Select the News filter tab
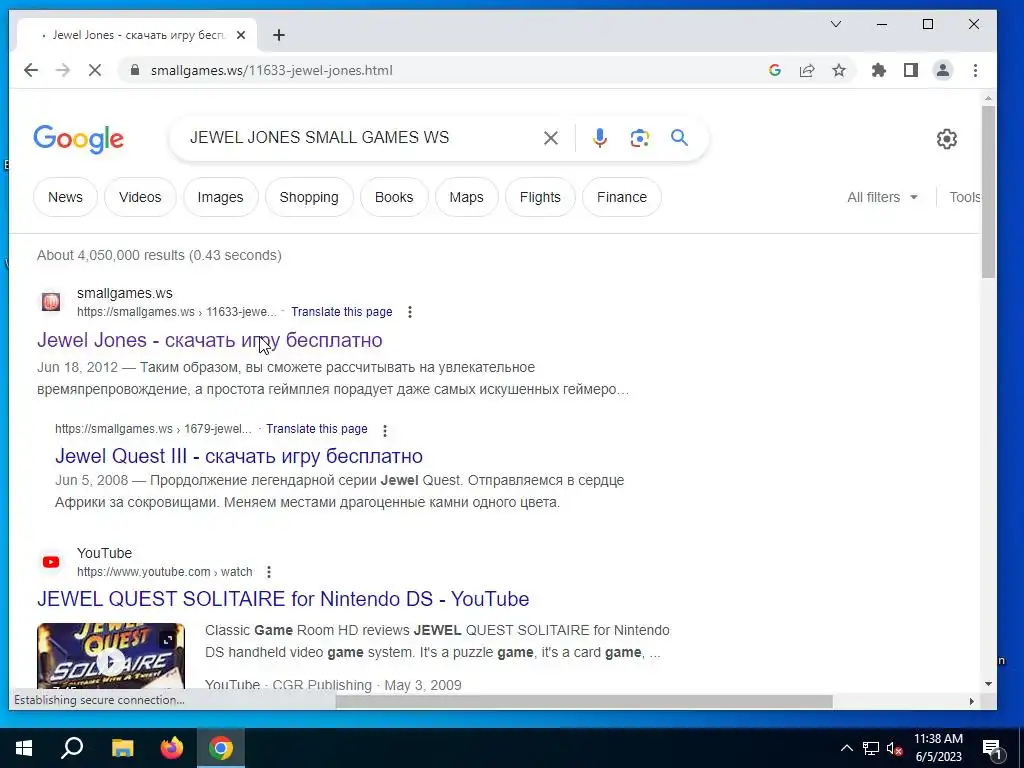Image resolution: width=1024 pixels, height=768 pixels. click(x=65, y=197)
